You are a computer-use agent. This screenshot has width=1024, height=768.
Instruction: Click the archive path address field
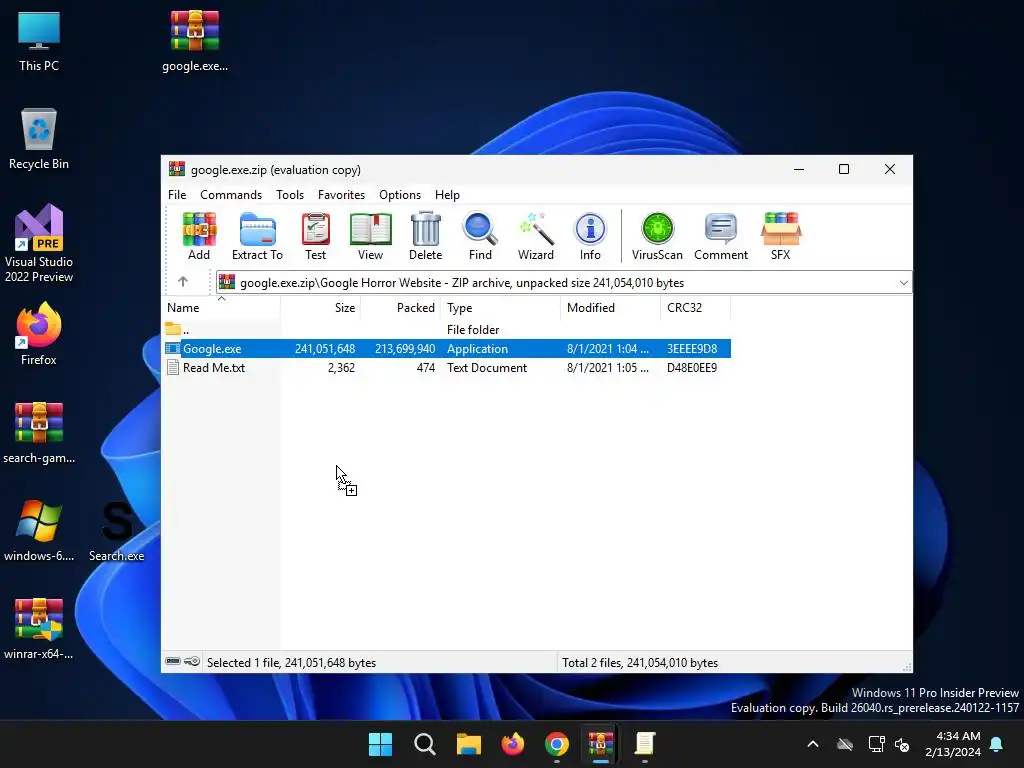(x=564, y=283)
